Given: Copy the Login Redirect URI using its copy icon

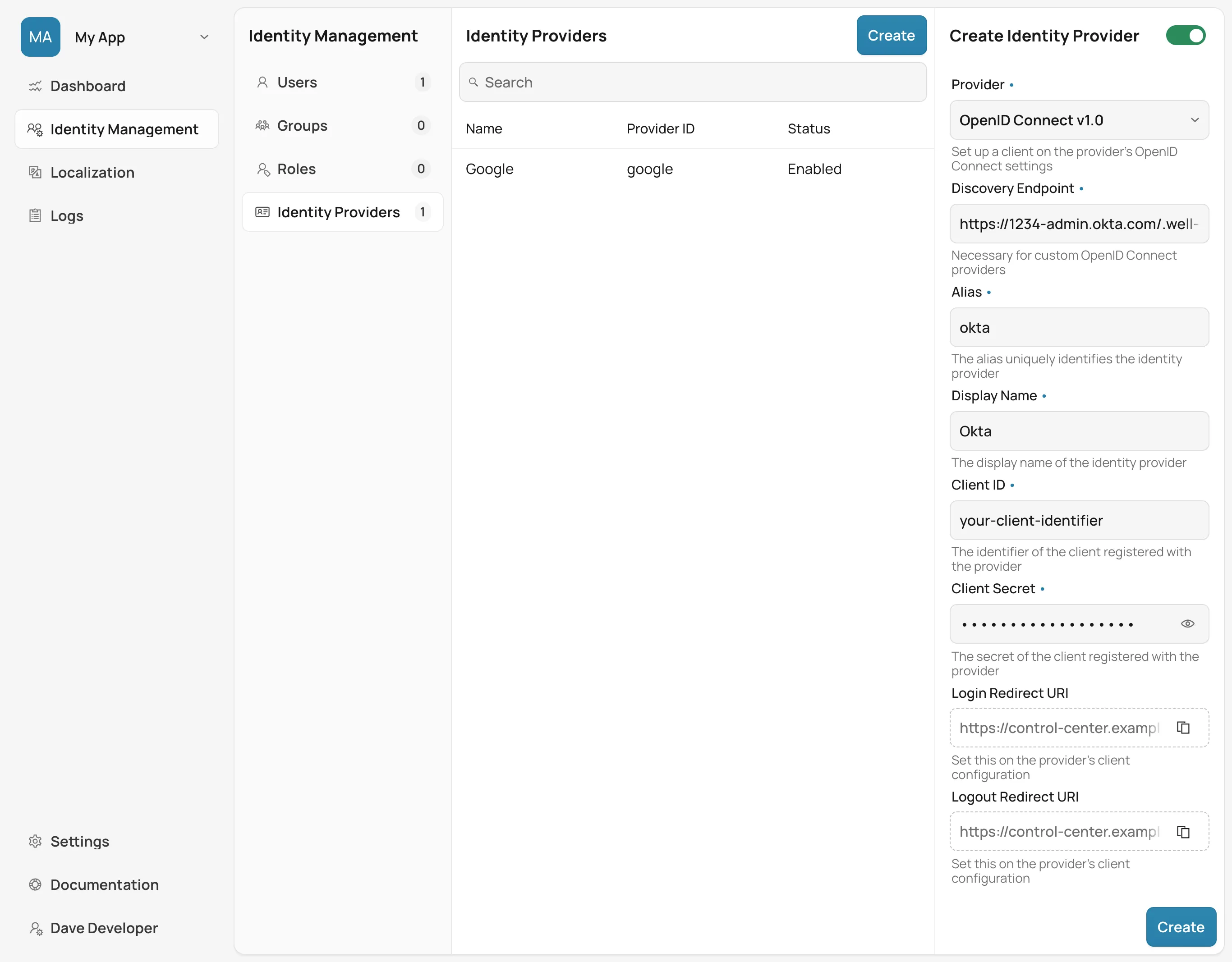Looking at the screenshot, I should (x=1183, y=728).
